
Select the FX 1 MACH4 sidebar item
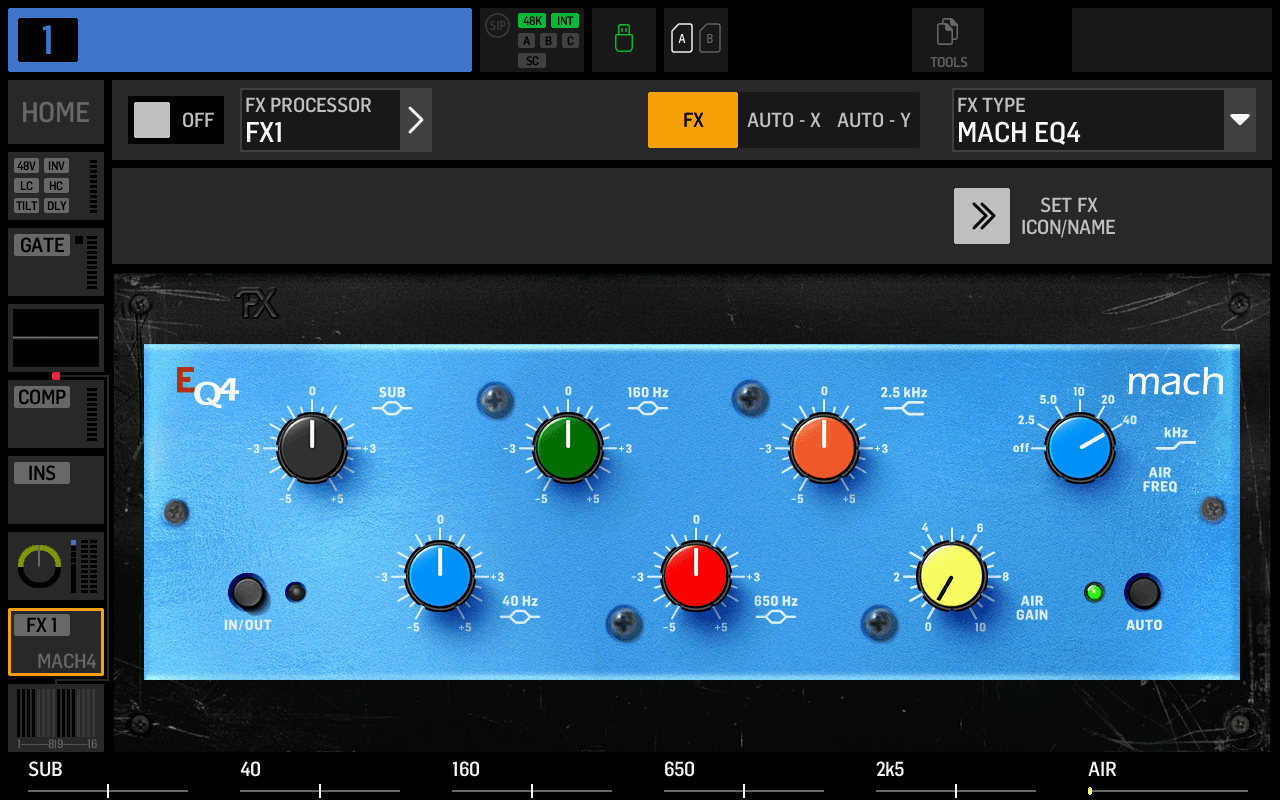[56, 642]
